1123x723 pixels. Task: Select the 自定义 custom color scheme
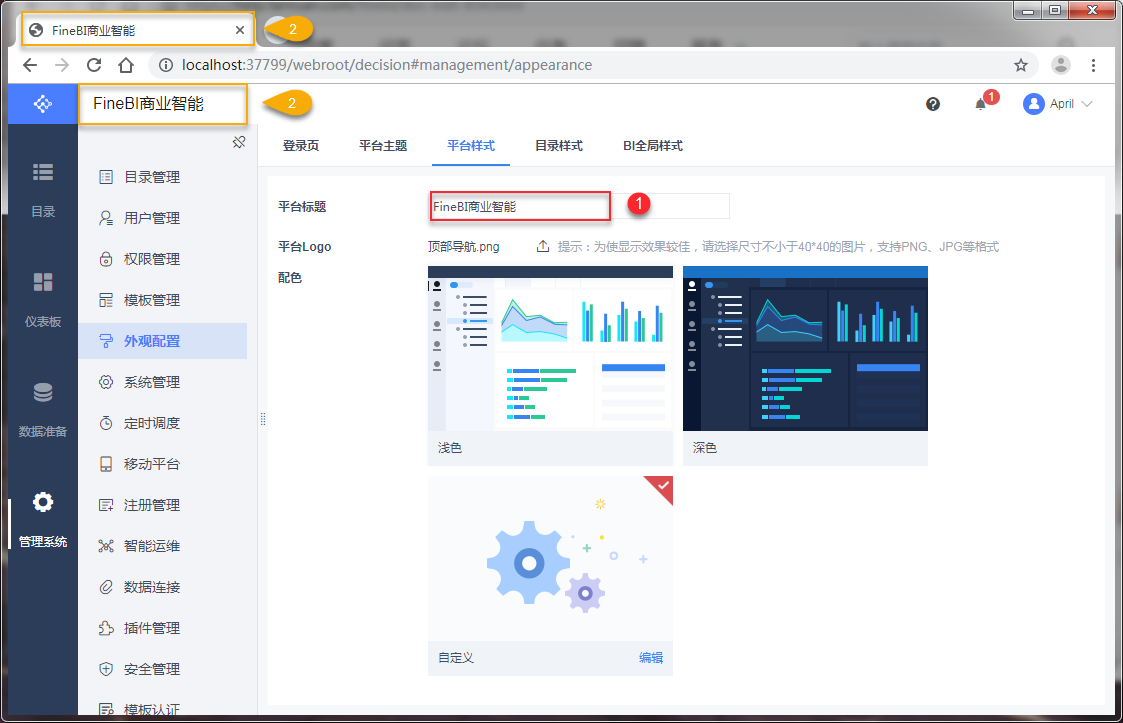[550, 575]
